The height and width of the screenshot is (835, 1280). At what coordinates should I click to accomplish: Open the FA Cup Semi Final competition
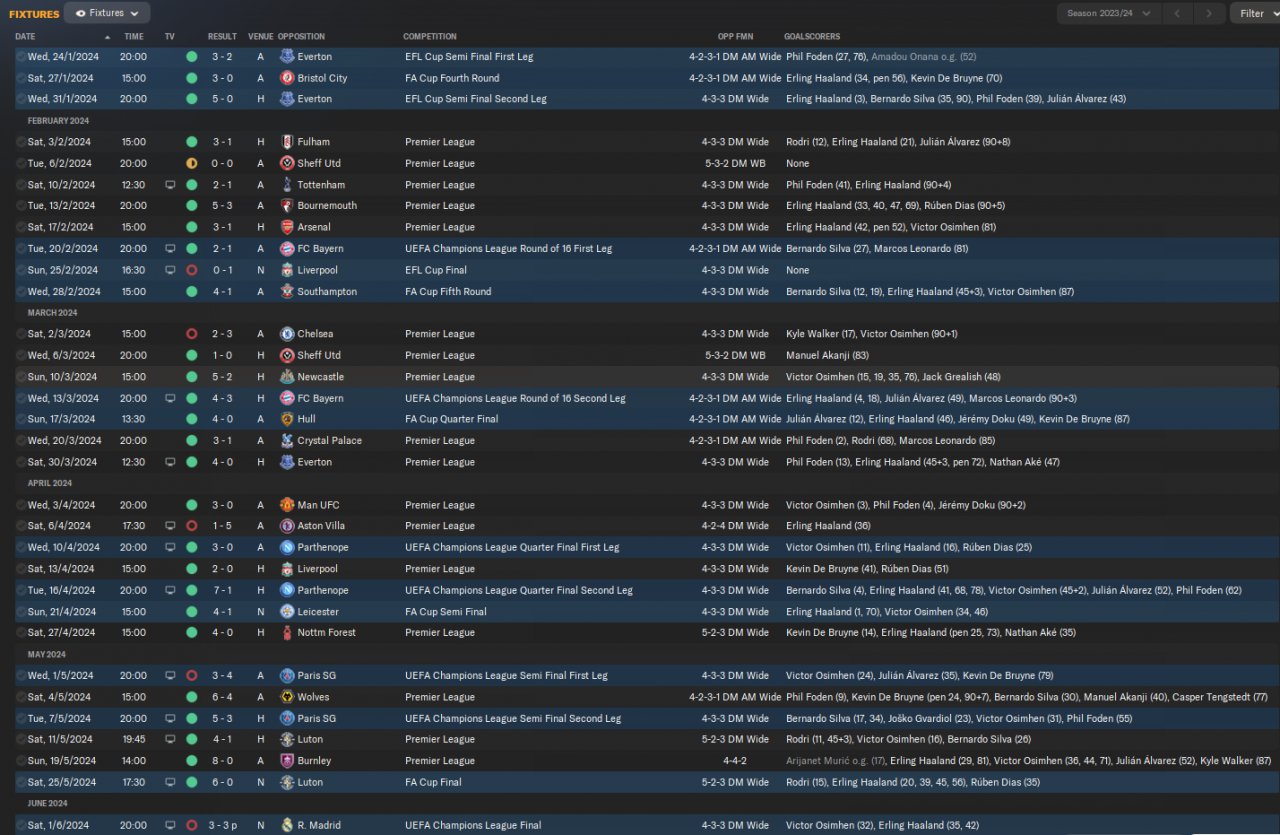[x=446, y=612]
